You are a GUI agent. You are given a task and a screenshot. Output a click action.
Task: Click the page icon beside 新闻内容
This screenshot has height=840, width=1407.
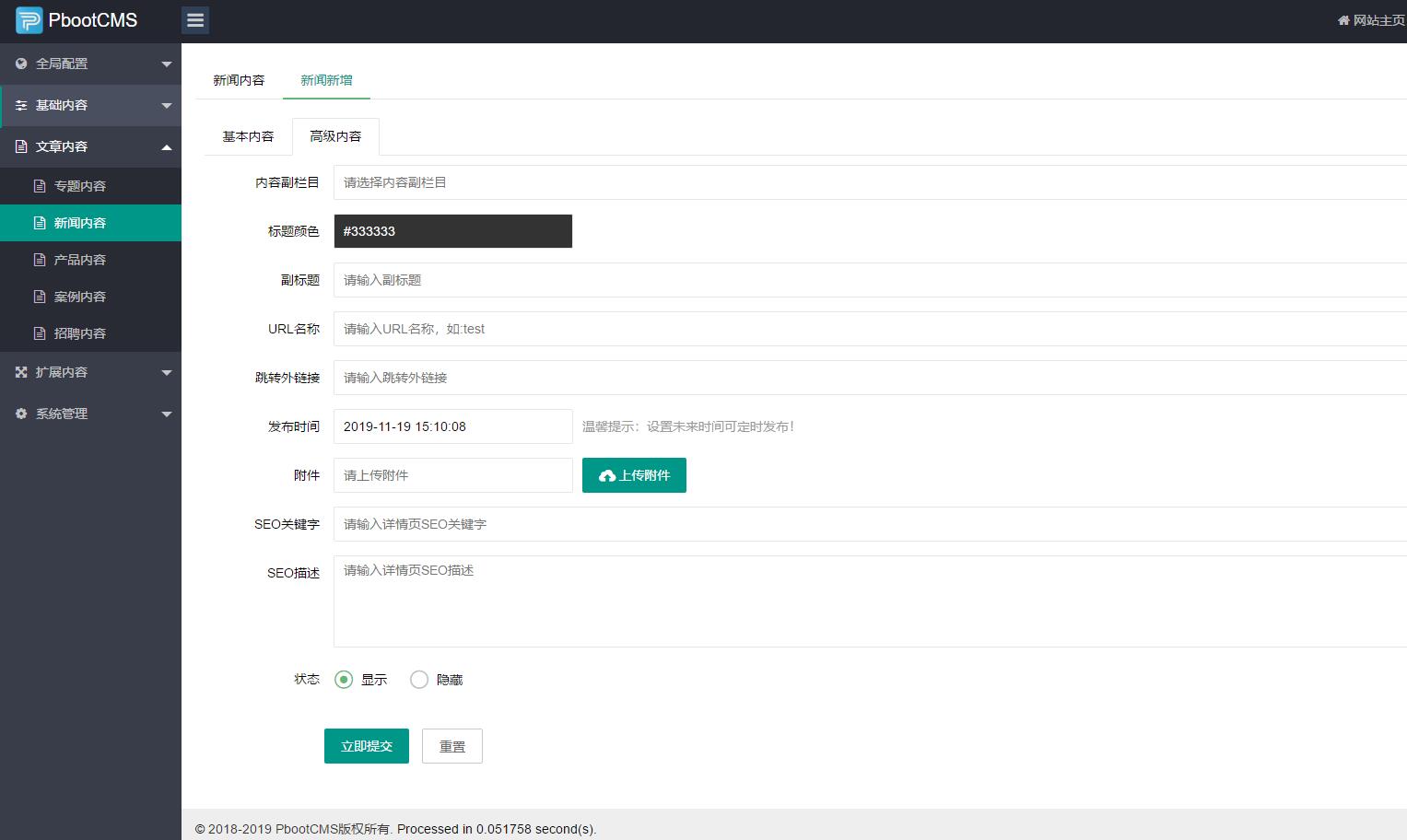(x=40, y=223)
